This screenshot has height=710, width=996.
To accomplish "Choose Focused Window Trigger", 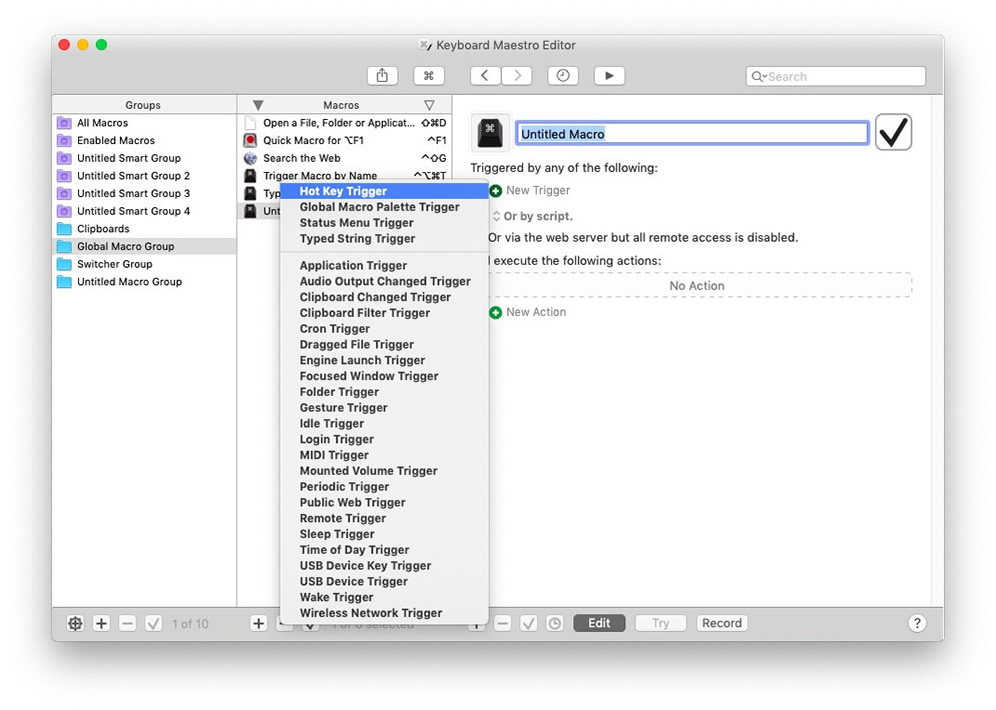I will tap(384, 376).
